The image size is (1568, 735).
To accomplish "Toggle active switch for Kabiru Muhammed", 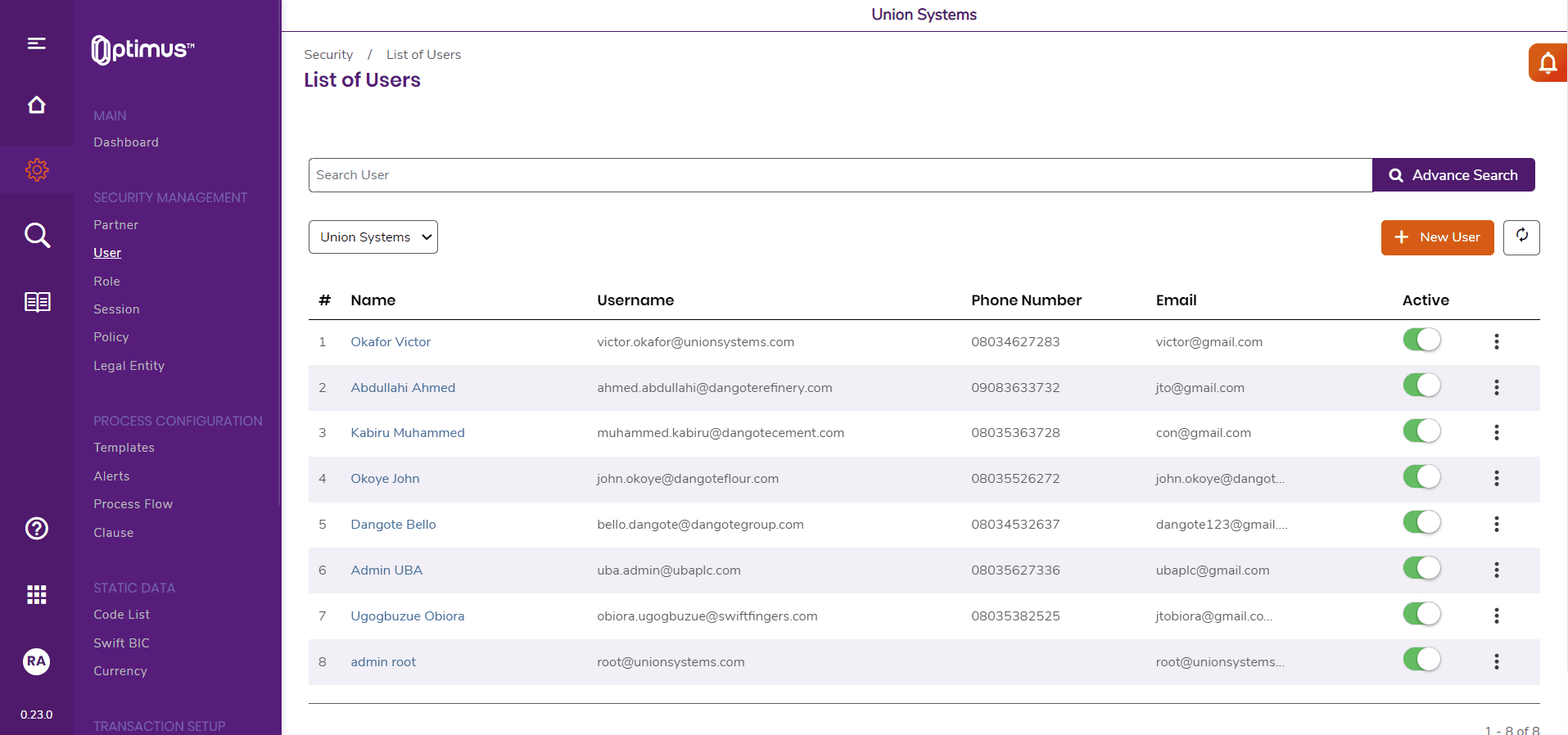I will 1421,431.
